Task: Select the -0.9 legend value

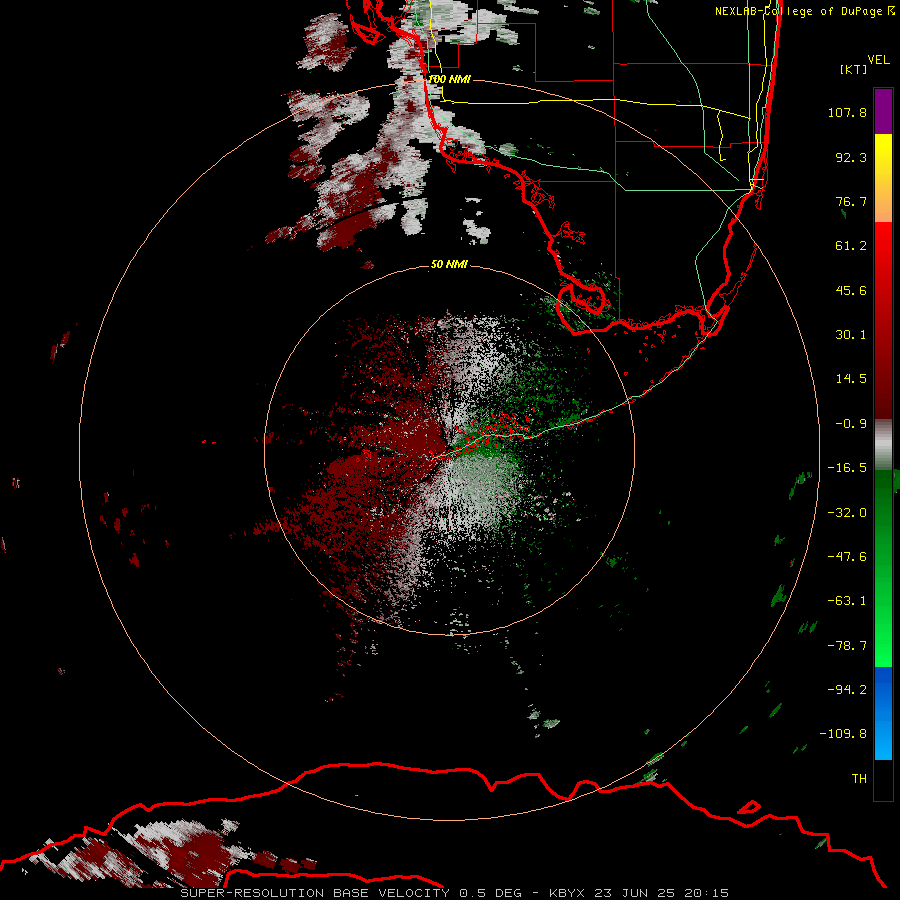Action: (851, 424)
